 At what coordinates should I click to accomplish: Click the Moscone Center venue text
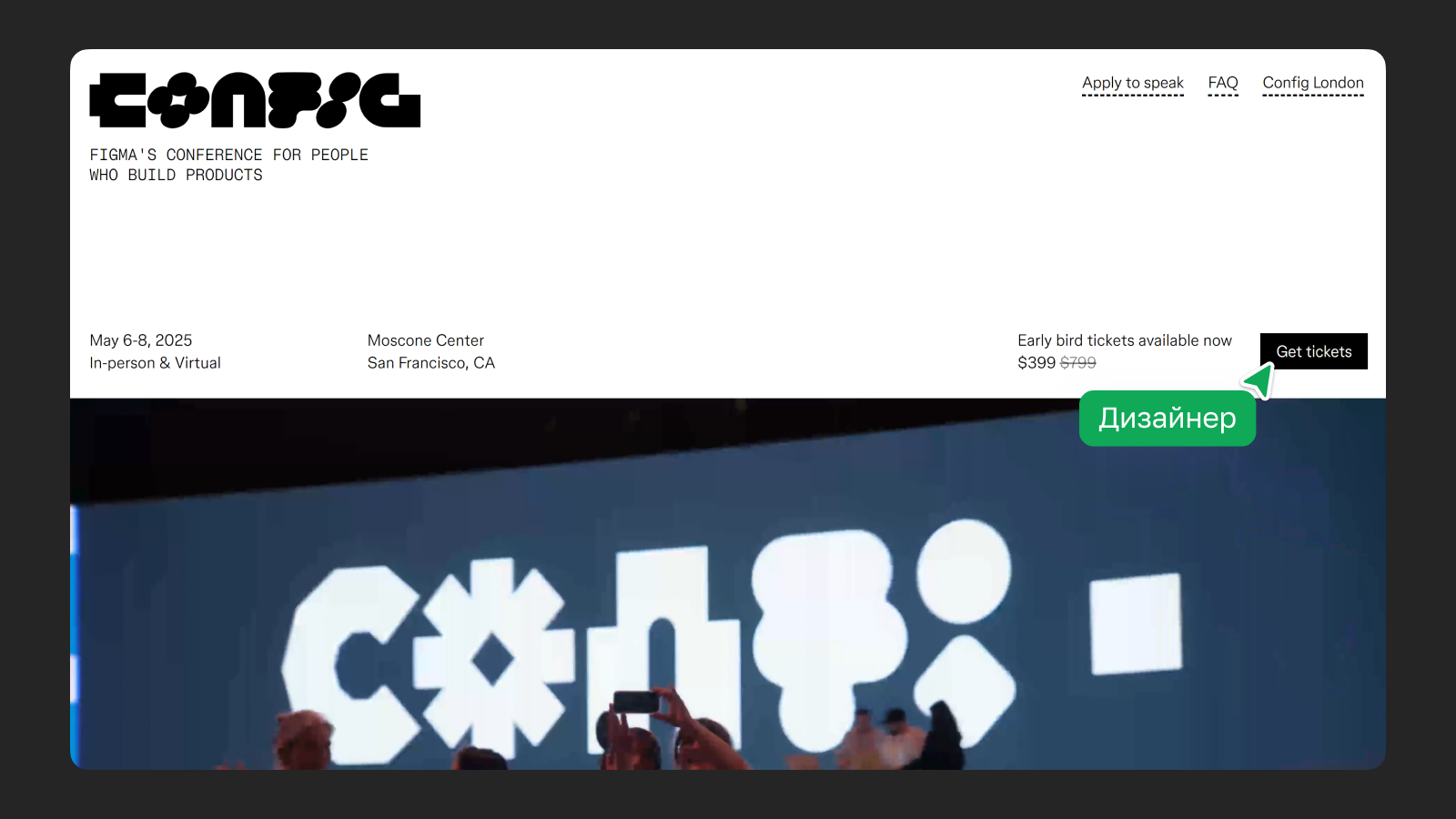[426, 340]
